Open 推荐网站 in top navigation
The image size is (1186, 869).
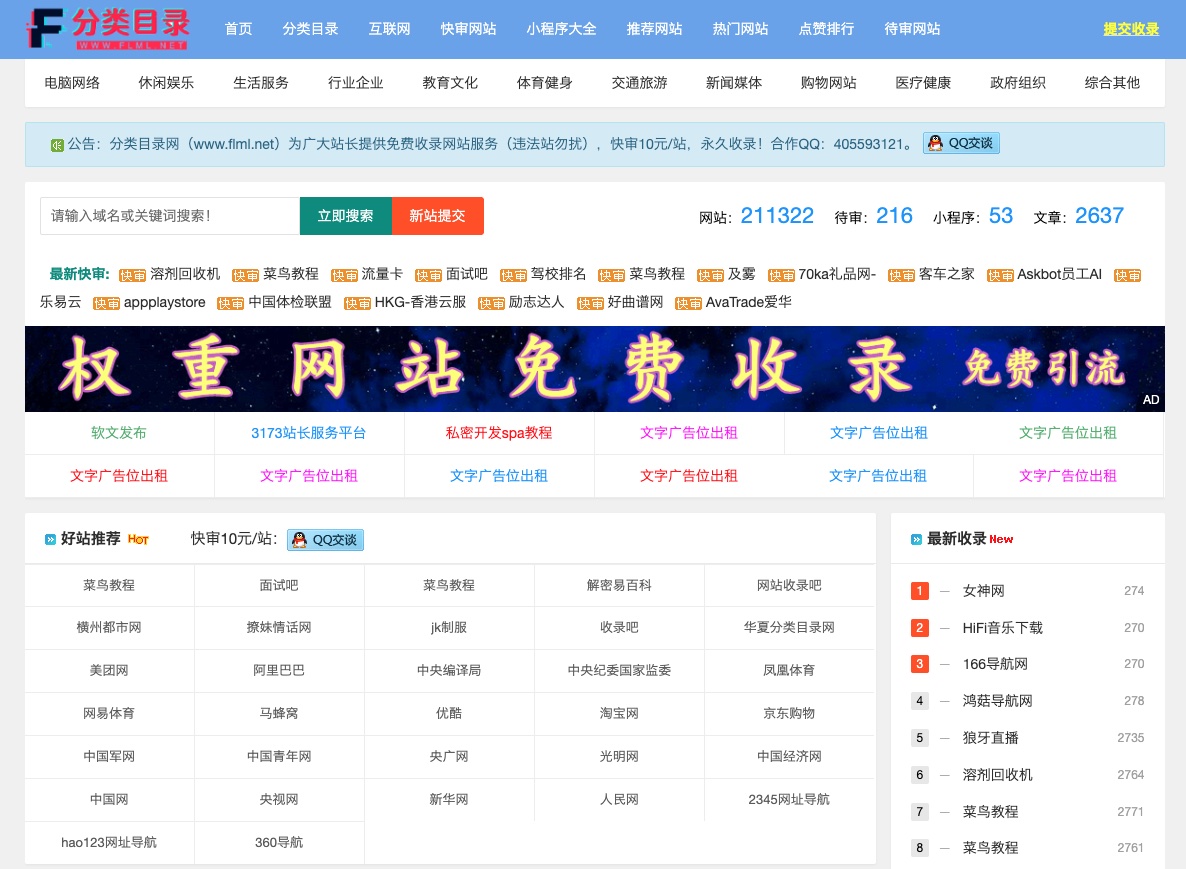pos(654,29)
